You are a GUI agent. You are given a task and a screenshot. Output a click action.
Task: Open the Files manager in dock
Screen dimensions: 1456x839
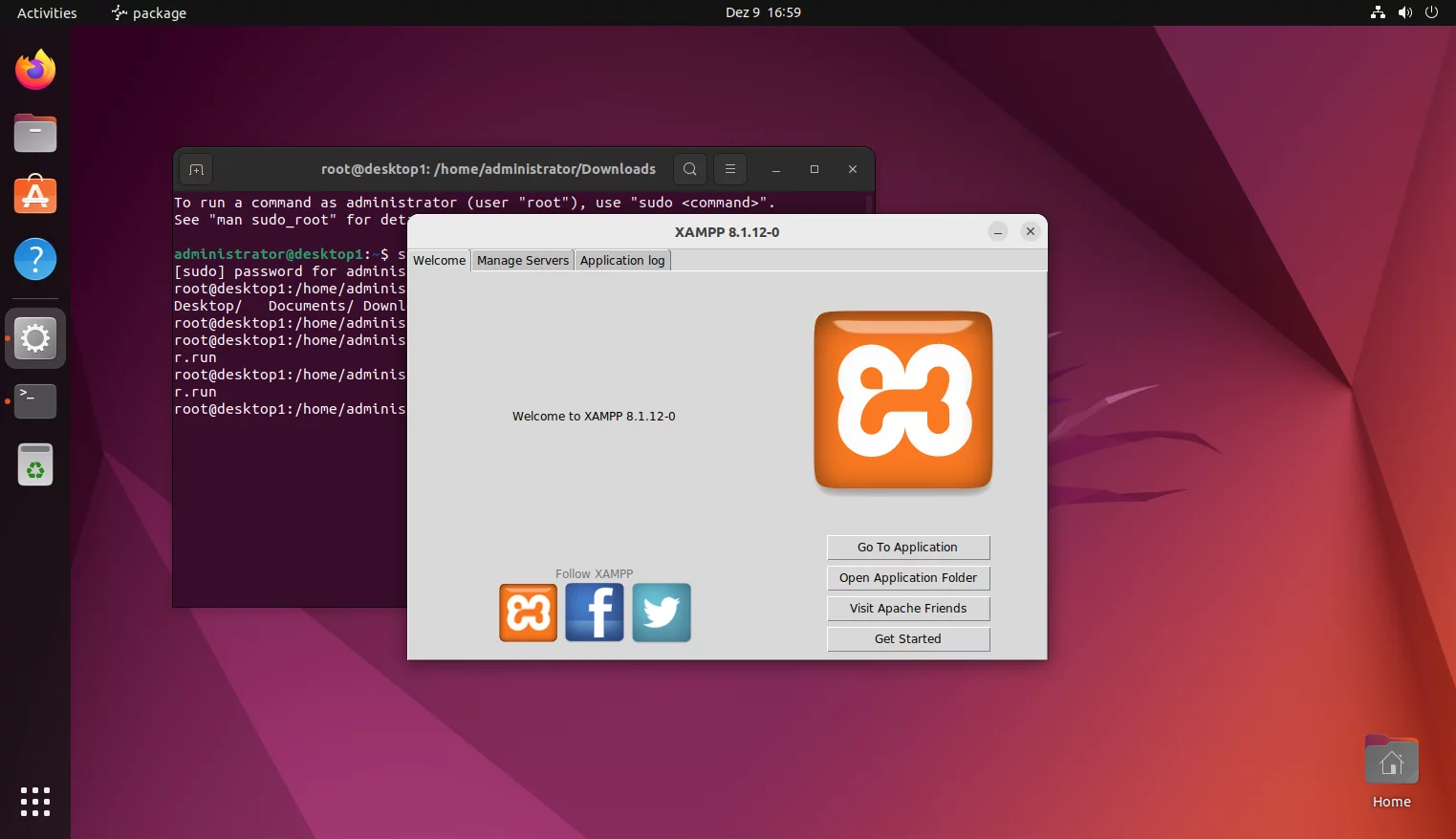pyautogui.click(x=35, y=133)
